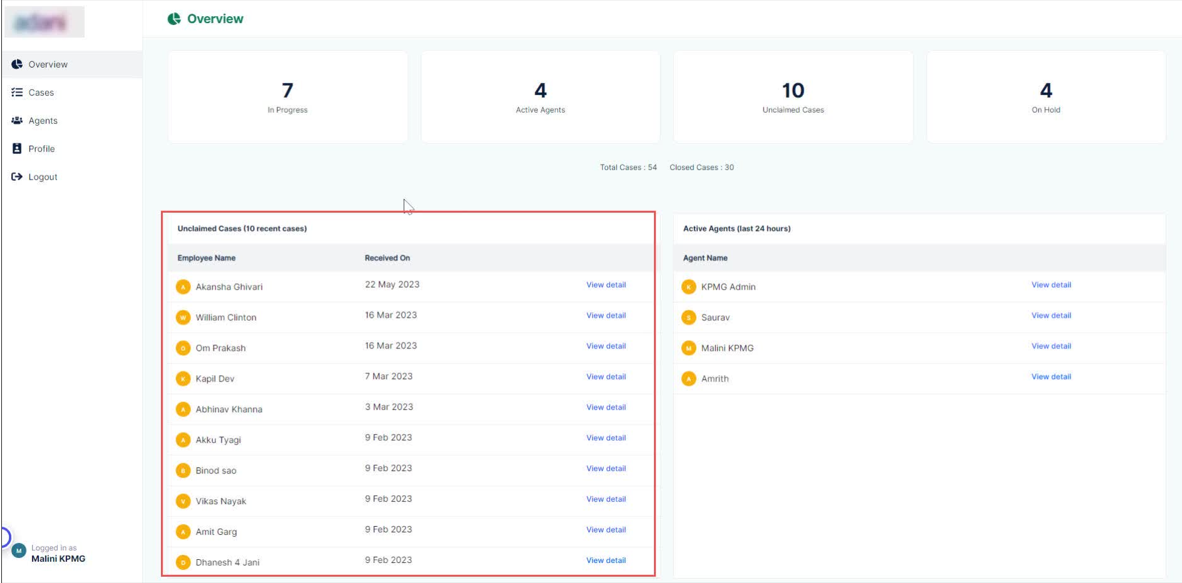Click Binod sao's avatar icon

click(182, 471)
